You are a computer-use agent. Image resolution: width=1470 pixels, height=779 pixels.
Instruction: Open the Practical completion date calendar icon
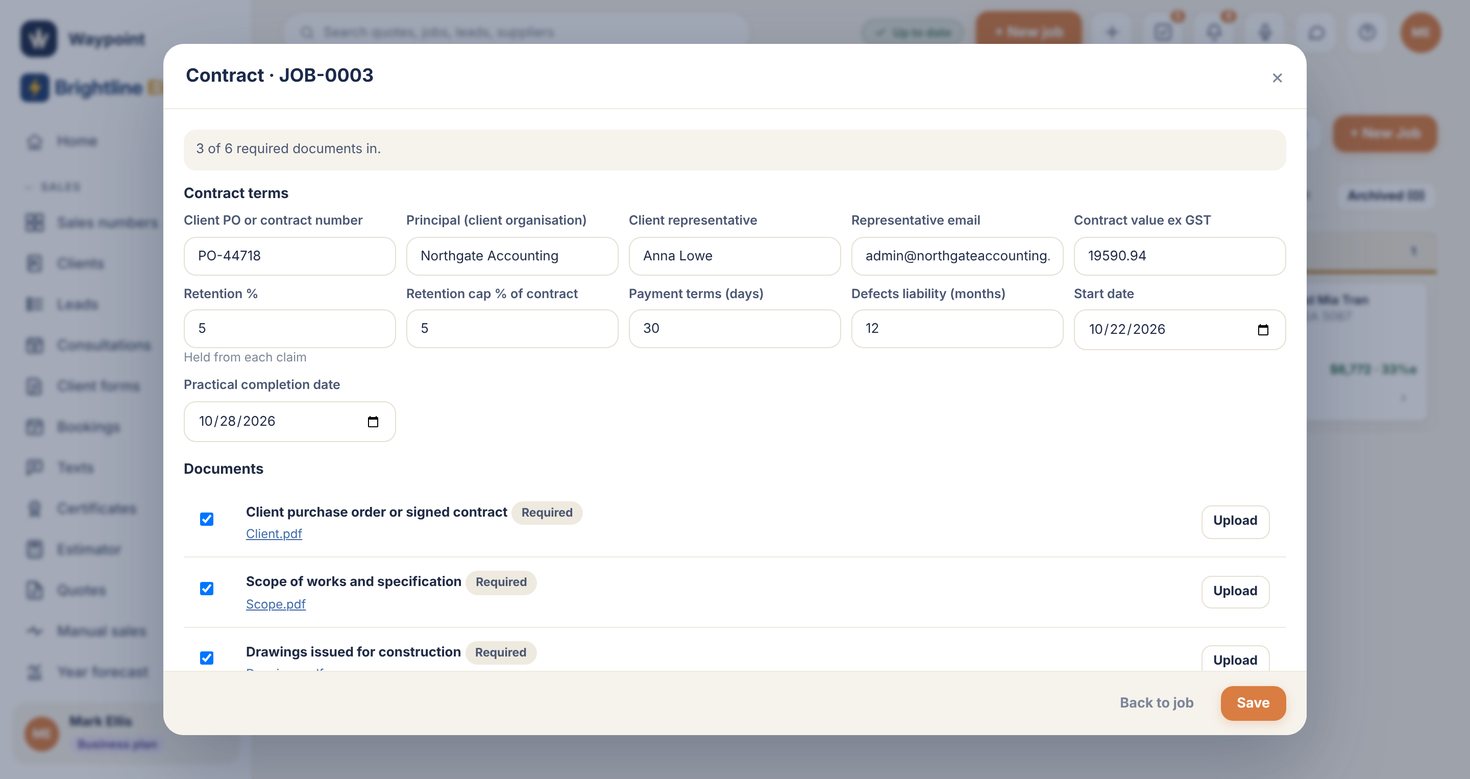point(373,422)
